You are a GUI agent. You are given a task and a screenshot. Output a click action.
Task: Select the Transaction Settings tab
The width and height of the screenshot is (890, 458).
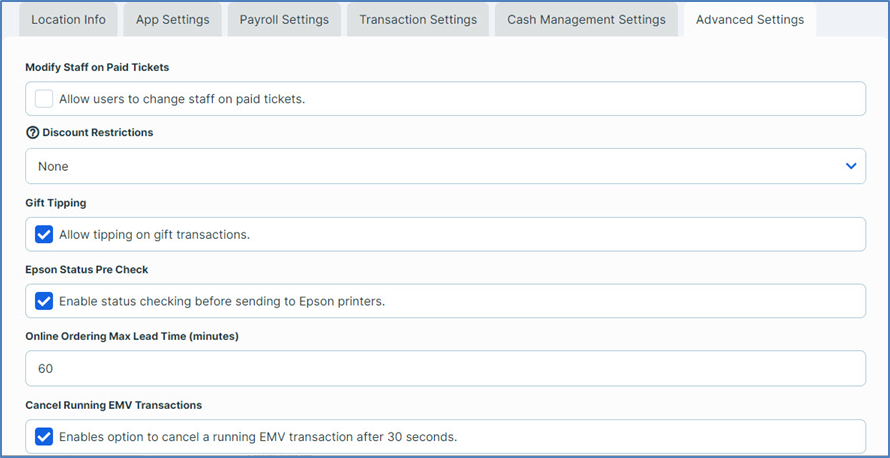coord(417,20)
